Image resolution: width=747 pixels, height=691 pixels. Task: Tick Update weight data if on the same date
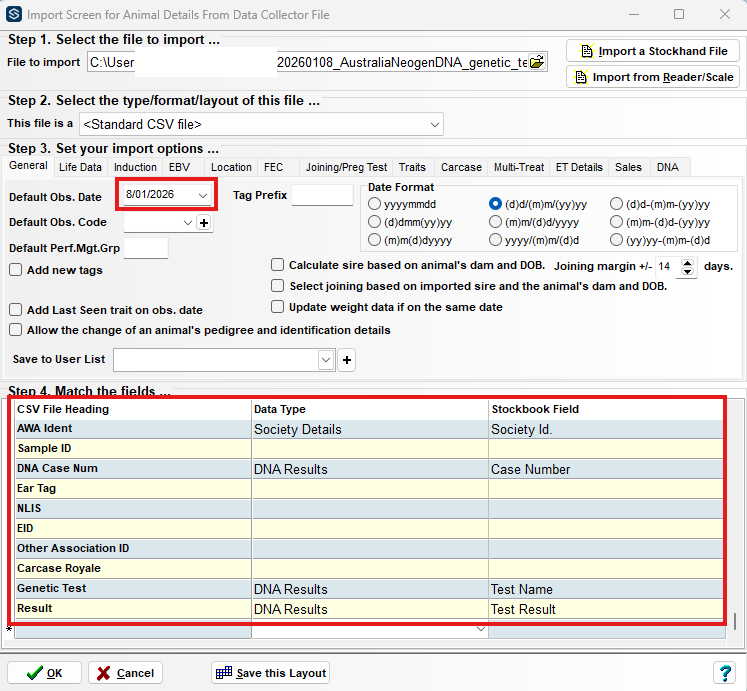pyautogui.click(x=277, y=306)
